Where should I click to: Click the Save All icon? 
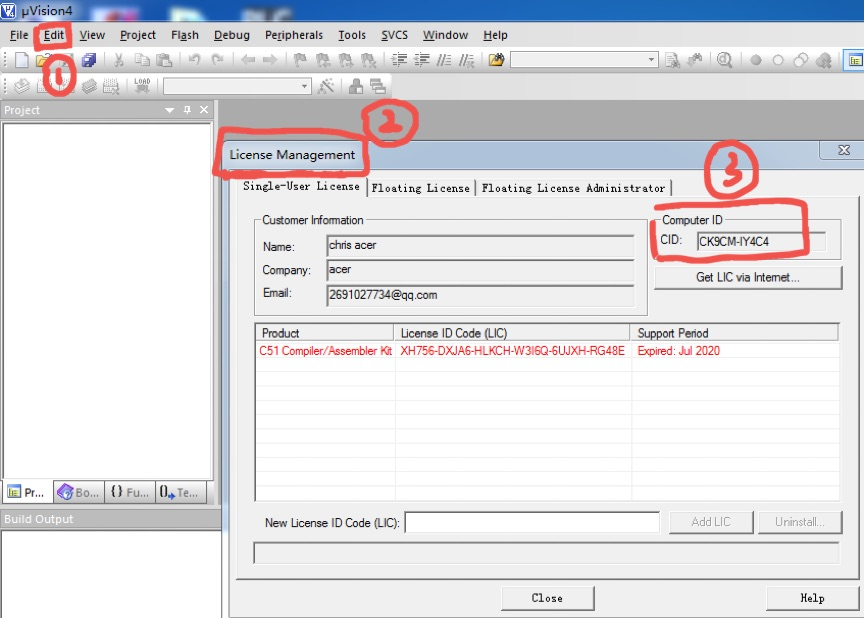[x=89, y=59]
